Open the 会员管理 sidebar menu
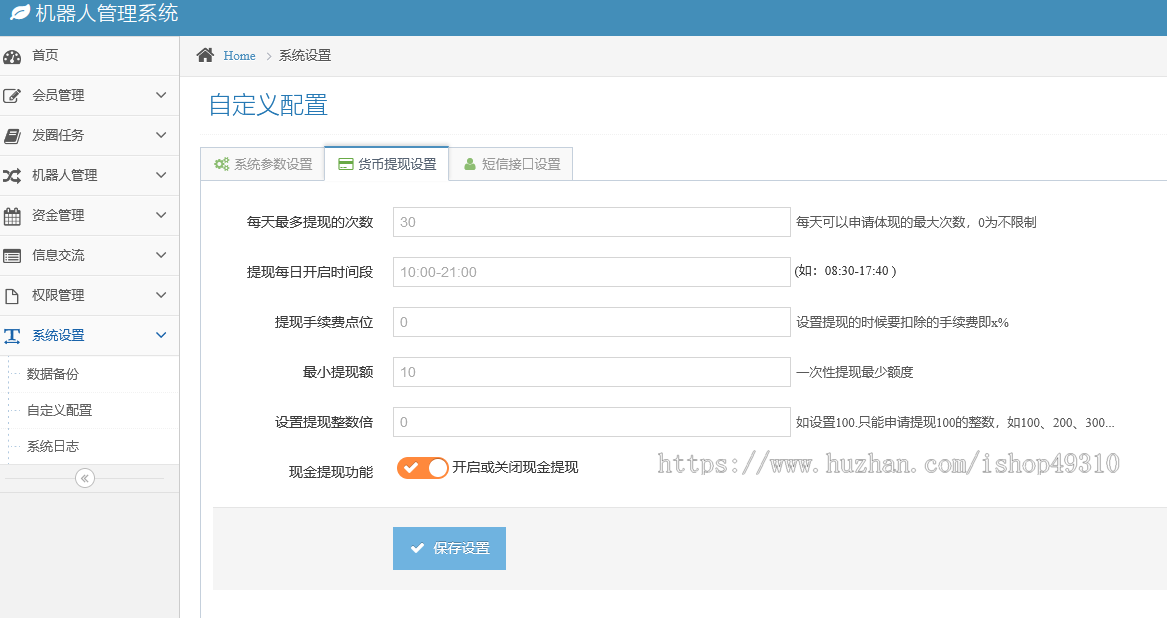Image resolution: width=1167 pixels, height=618 pixels. (x=89, y=95)
